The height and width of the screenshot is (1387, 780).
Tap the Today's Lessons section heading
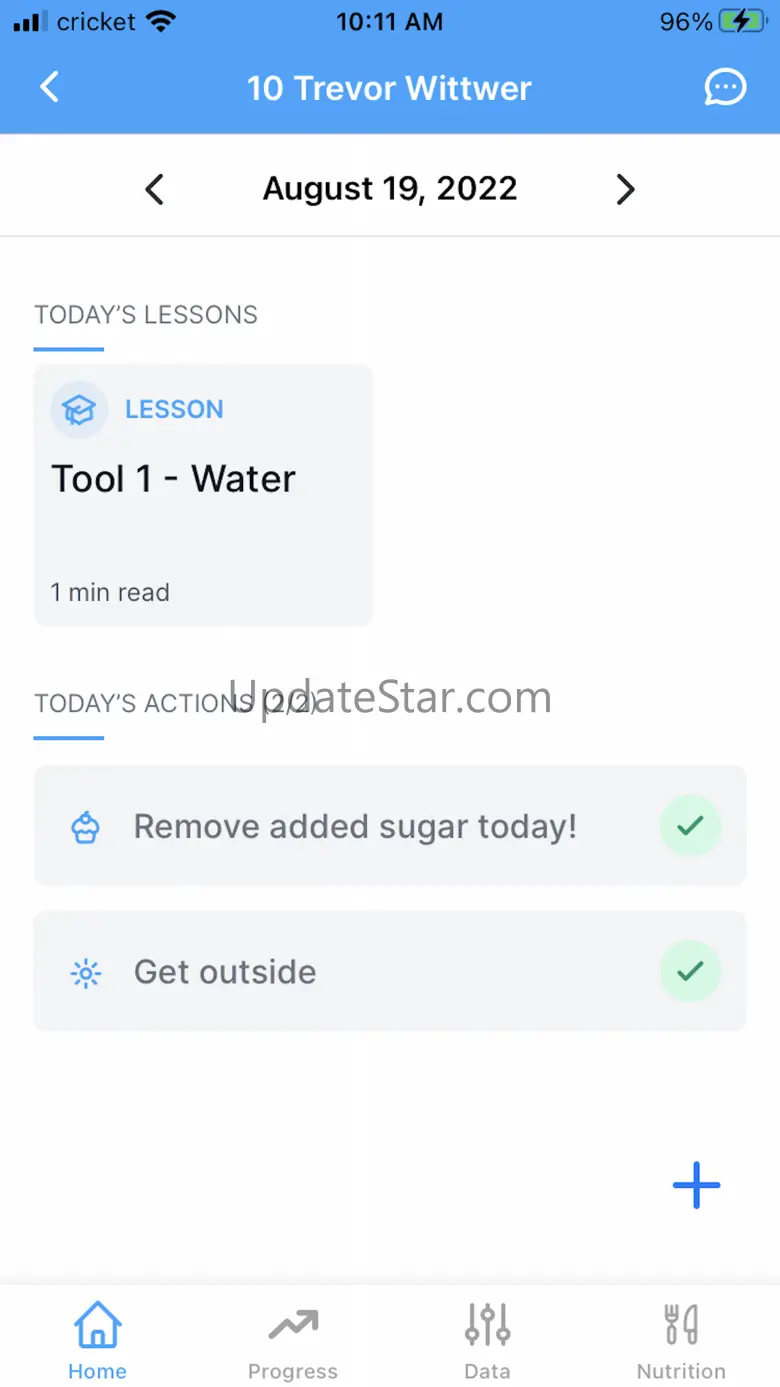tap(146, 315)
